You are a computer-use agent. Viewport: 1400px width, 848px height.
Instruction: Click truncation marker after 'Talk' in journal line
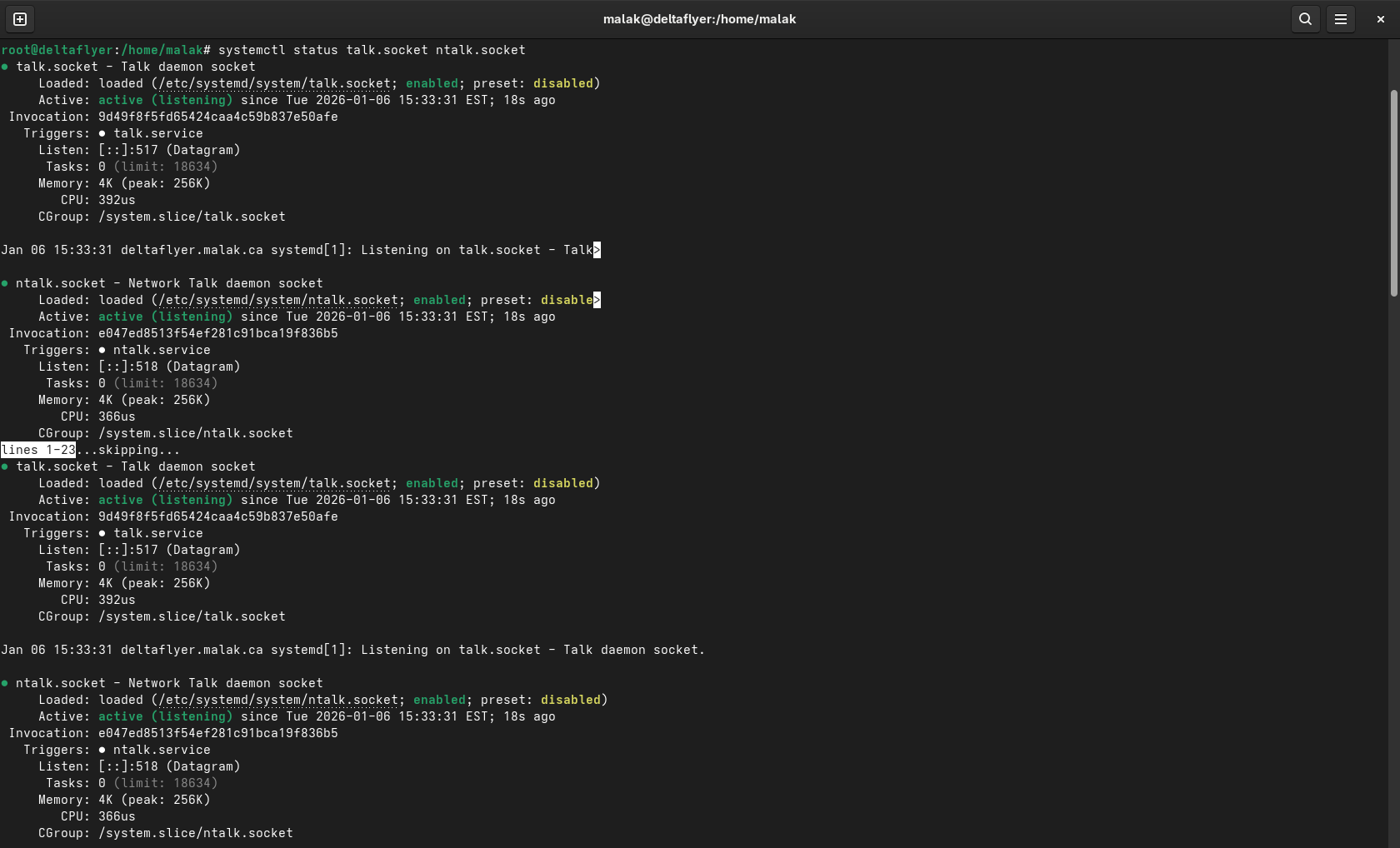[597, 250]
